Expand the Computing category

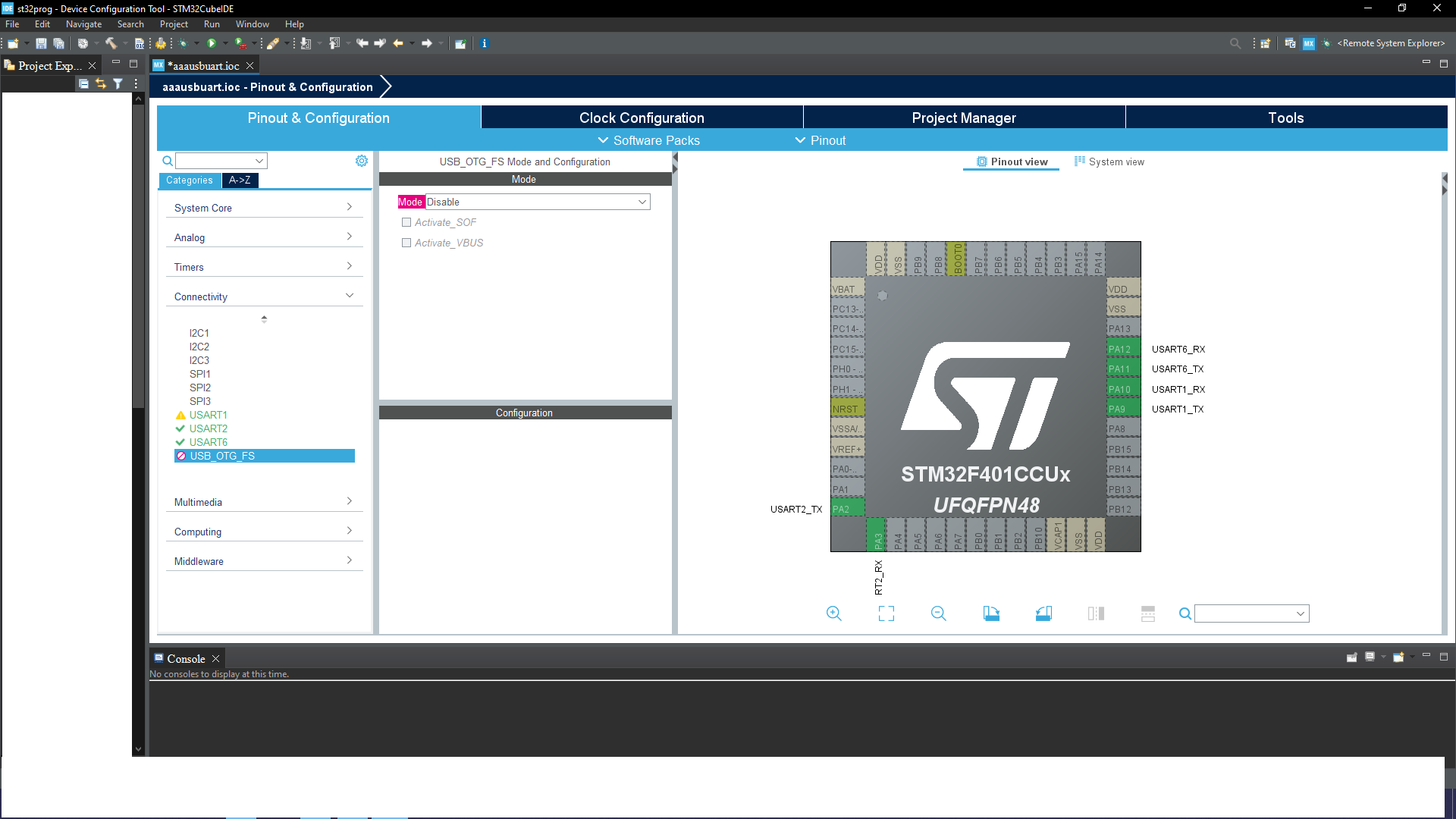click(264, 532)
